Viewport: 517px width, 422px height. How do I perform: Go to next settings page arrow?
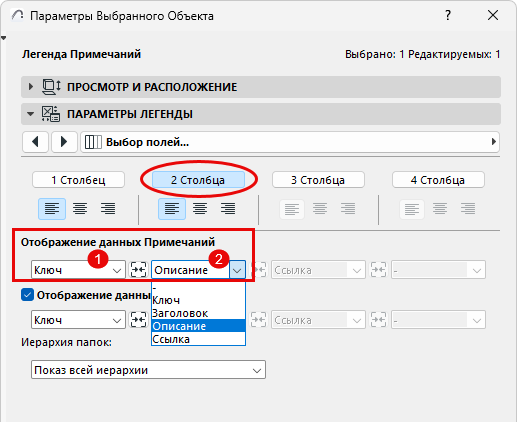coord(64,142)
